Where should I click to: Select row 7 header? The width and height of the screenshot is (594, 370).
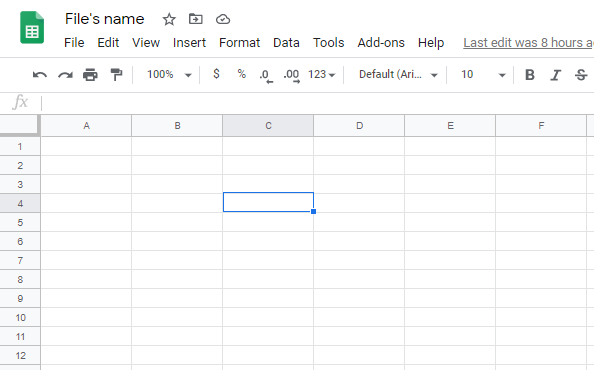coord(20,260)
